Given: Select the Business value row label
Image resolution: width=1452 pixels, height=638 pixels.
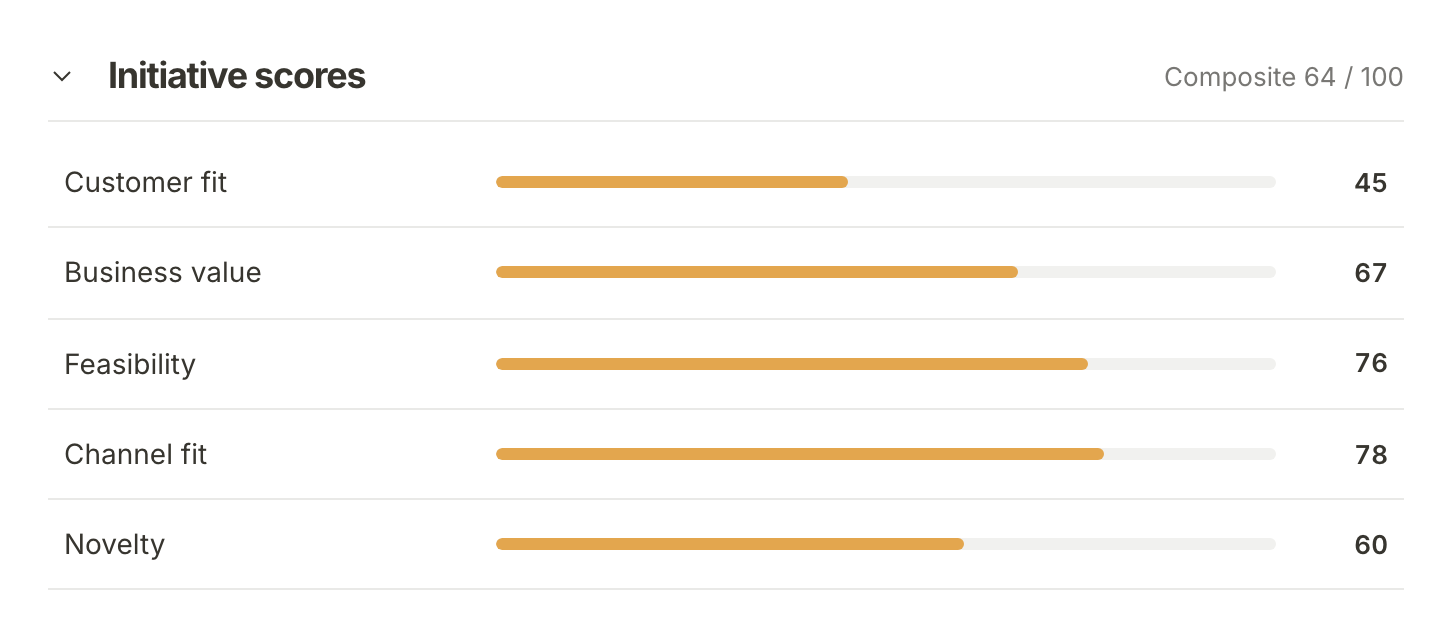Looking at the screenshot, I should (163, 272).
